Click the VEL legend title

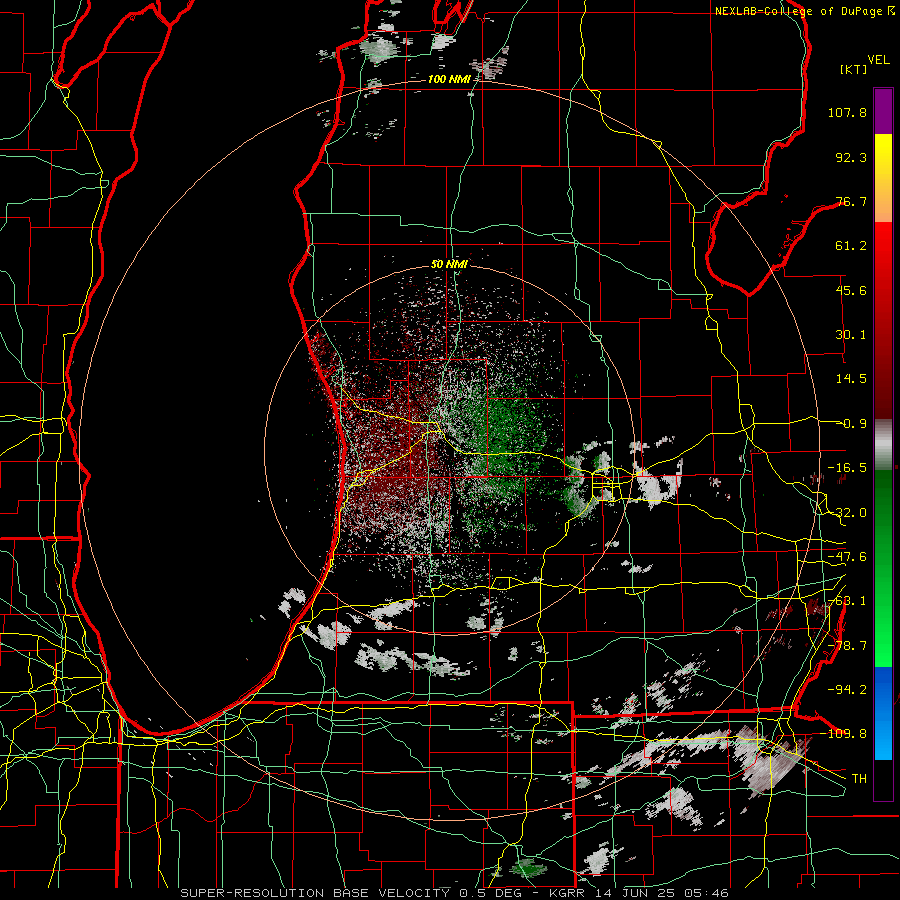[x=878, y=60]
